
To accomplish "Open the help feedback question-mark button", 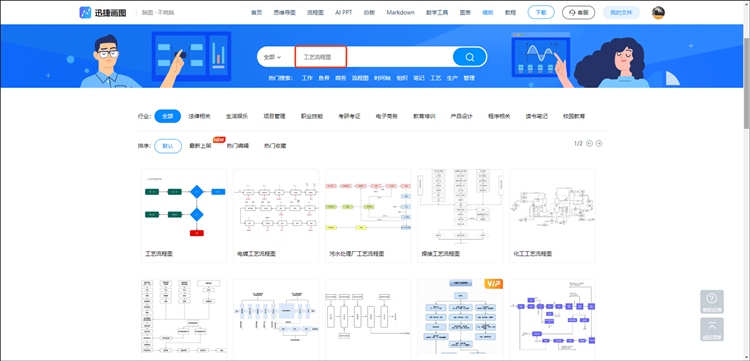I will [712, 302].
